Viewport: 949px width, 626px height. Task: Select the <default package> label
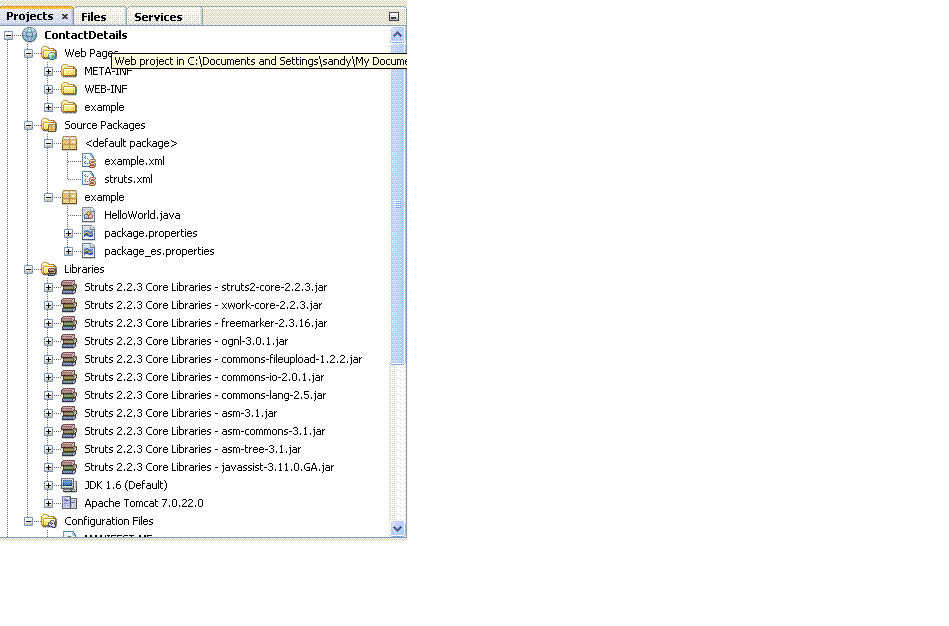tap(131, 143)
